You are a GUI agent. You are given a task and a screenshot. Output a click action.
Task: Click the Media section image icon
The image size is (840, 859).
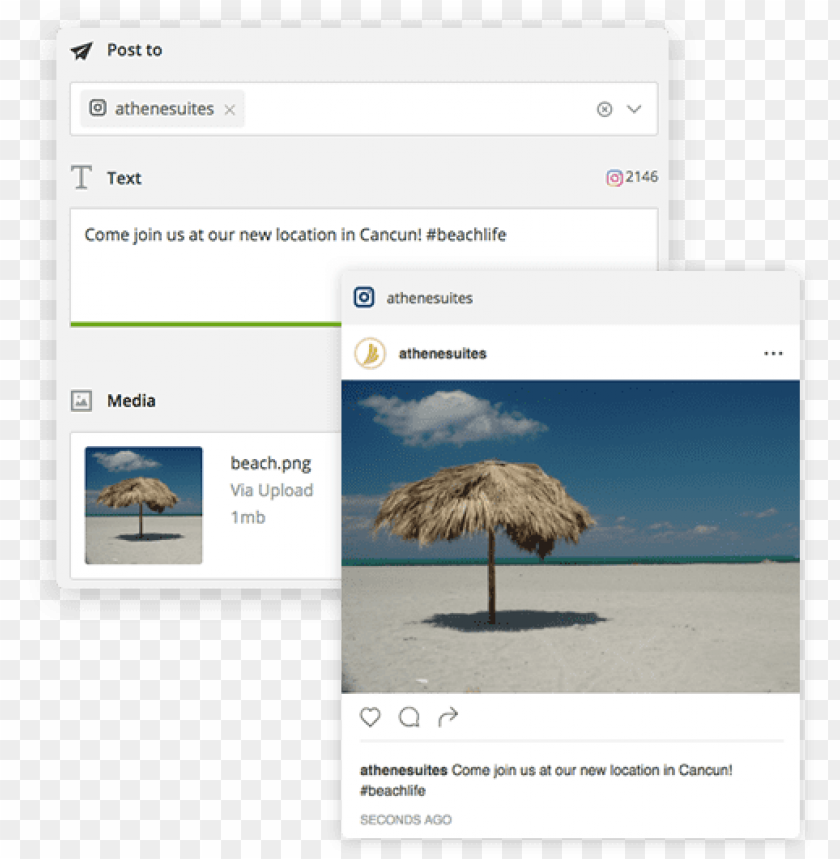[82, 401]
